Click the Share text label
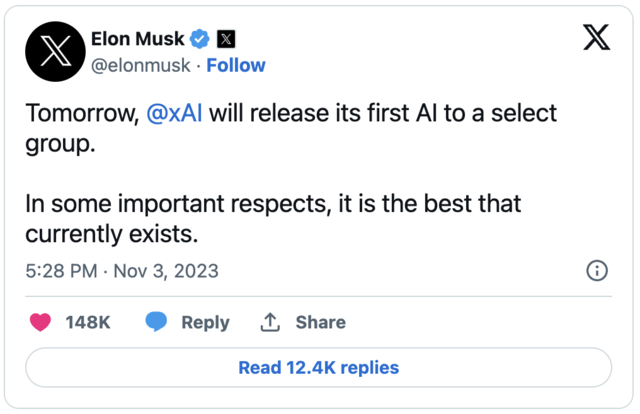 320,322
